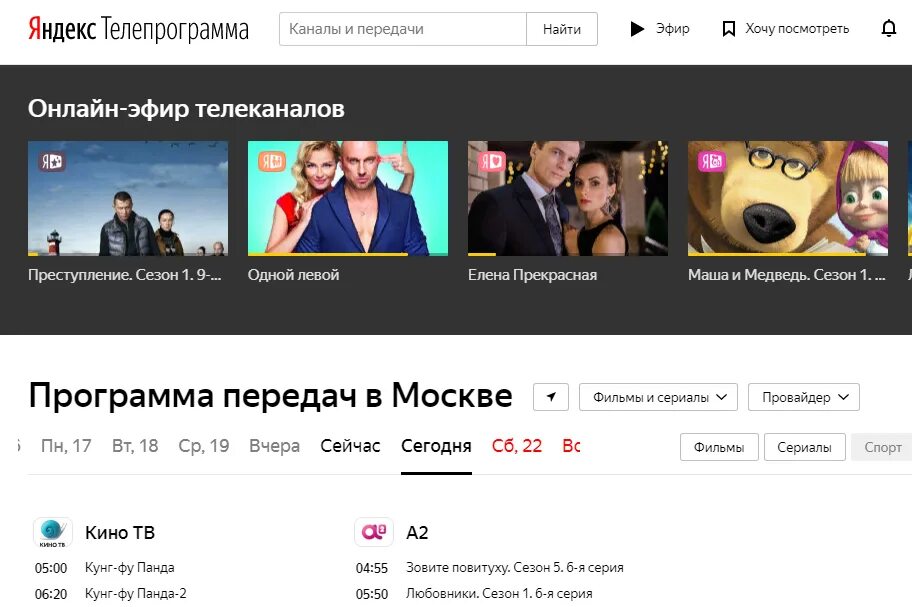Click the Yandex badge on Маша и Медведь thumbnail
The height and width of the screenshot is (607, 912).
coord(711,161)
